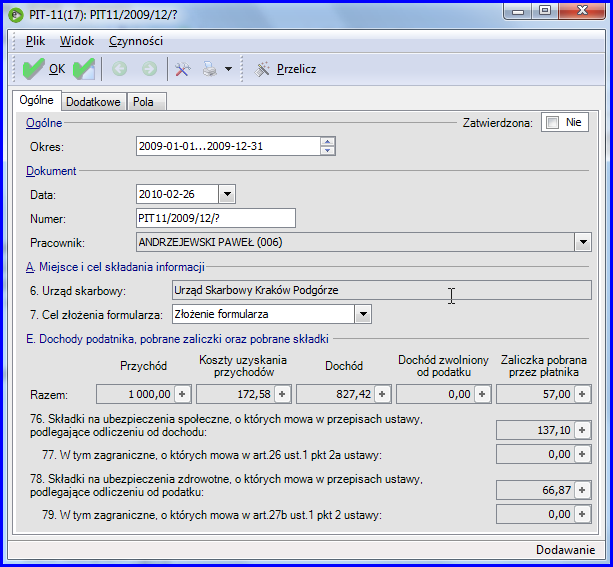The width and height of the screenshot is (613, 567).
Task: Click plus button for field 78 value 66,87
Action: click(x=582, y=490)
